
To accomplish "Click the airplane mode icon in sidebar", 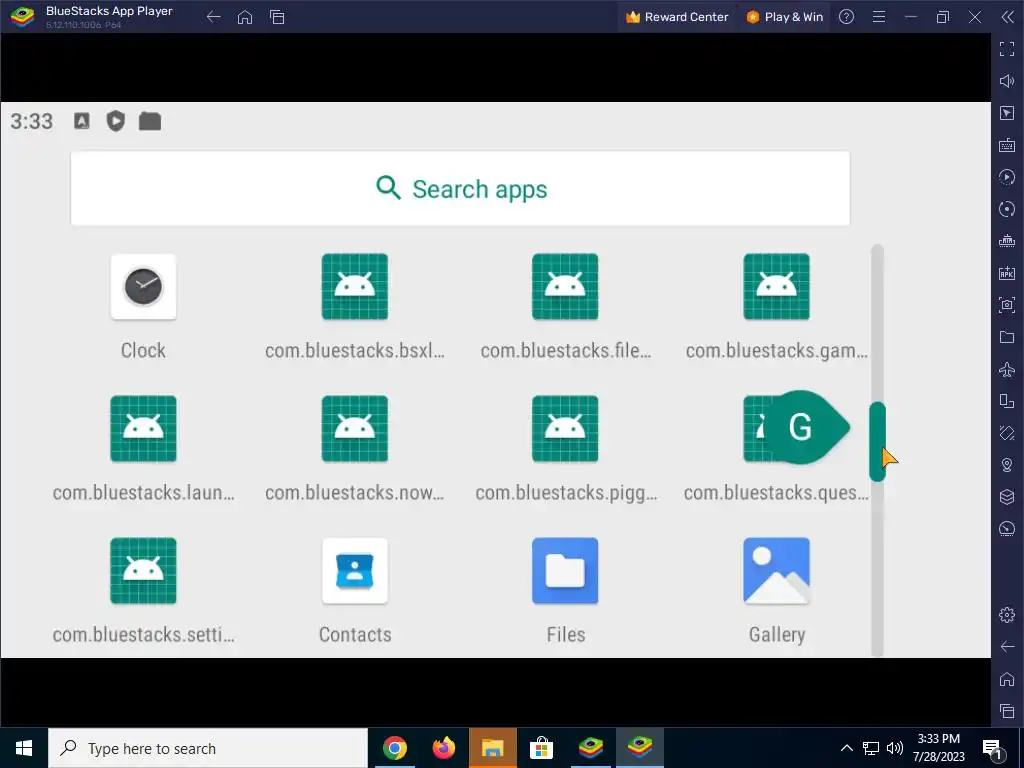I will click(1007, 369).
